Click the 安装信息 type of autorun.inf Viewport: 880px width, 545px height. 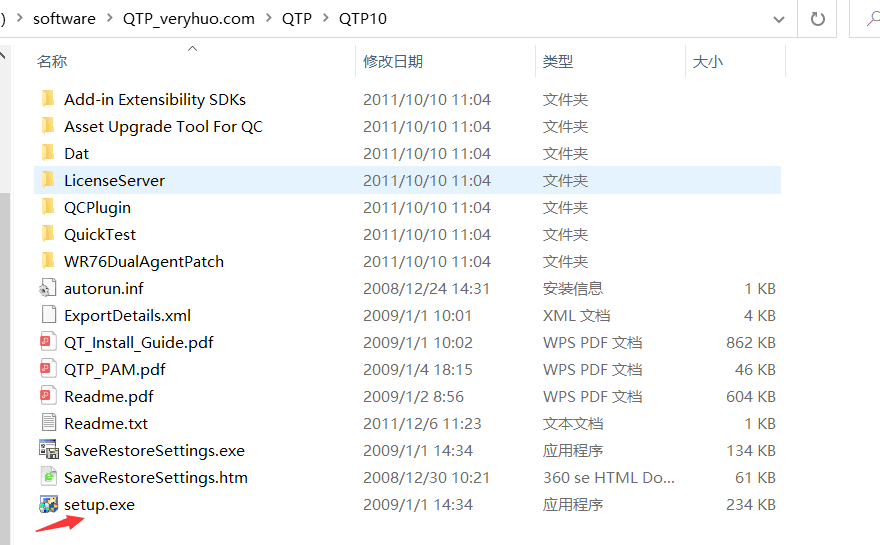coord(572,288)
